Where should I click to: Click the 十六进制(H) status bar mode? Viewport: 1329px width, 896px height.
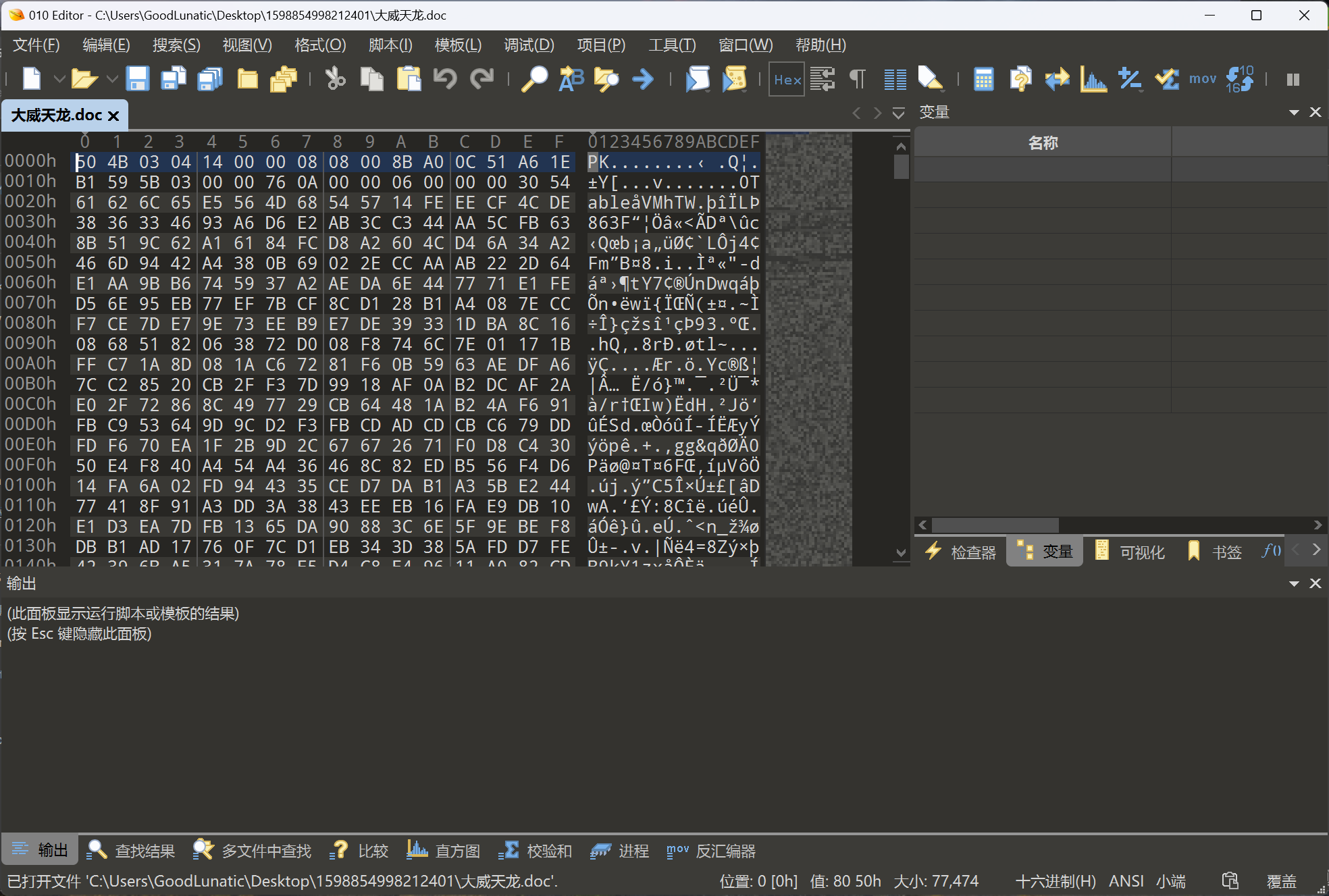coord(1056,881)
